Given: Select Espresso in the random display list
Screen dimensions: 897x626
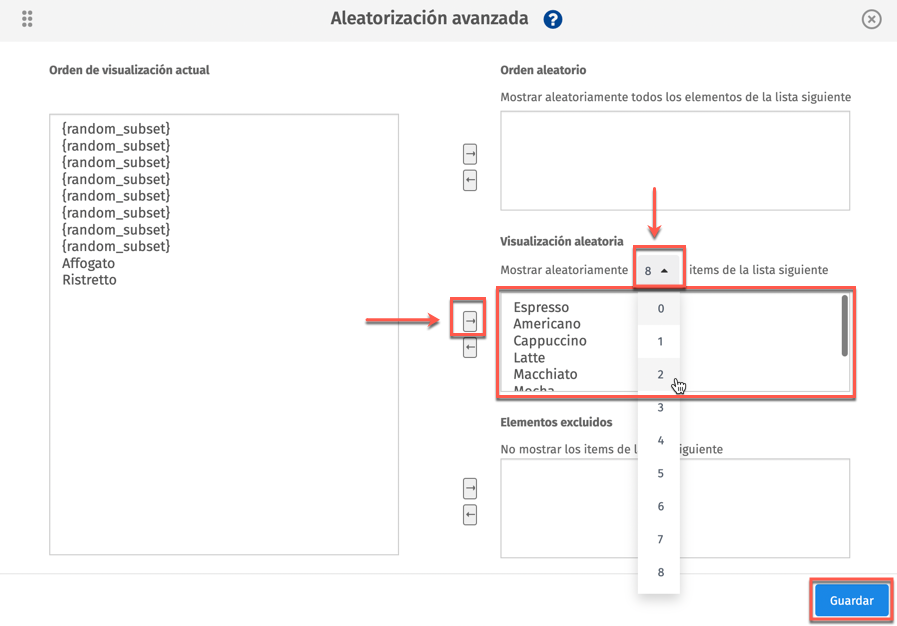Looking at the screenshot, I should point(541,307).
